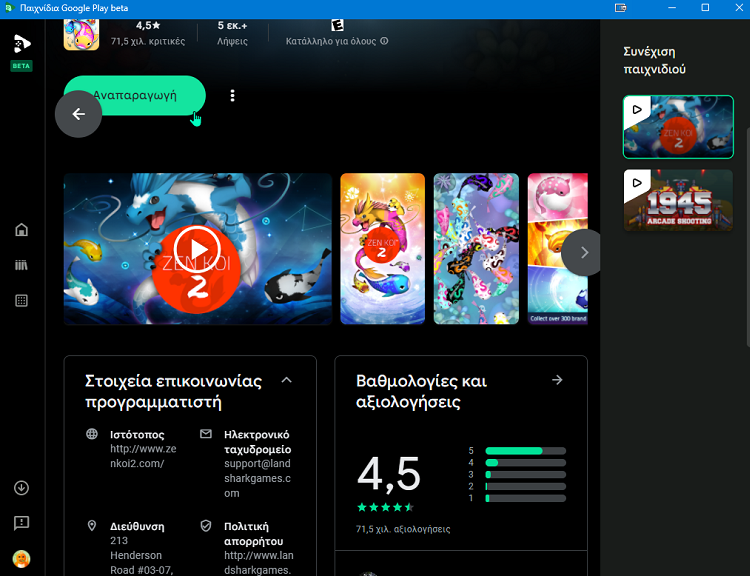
Task: Click the Συνέχιση παιχνιδιού heading
Action: [x=654, y=60]
